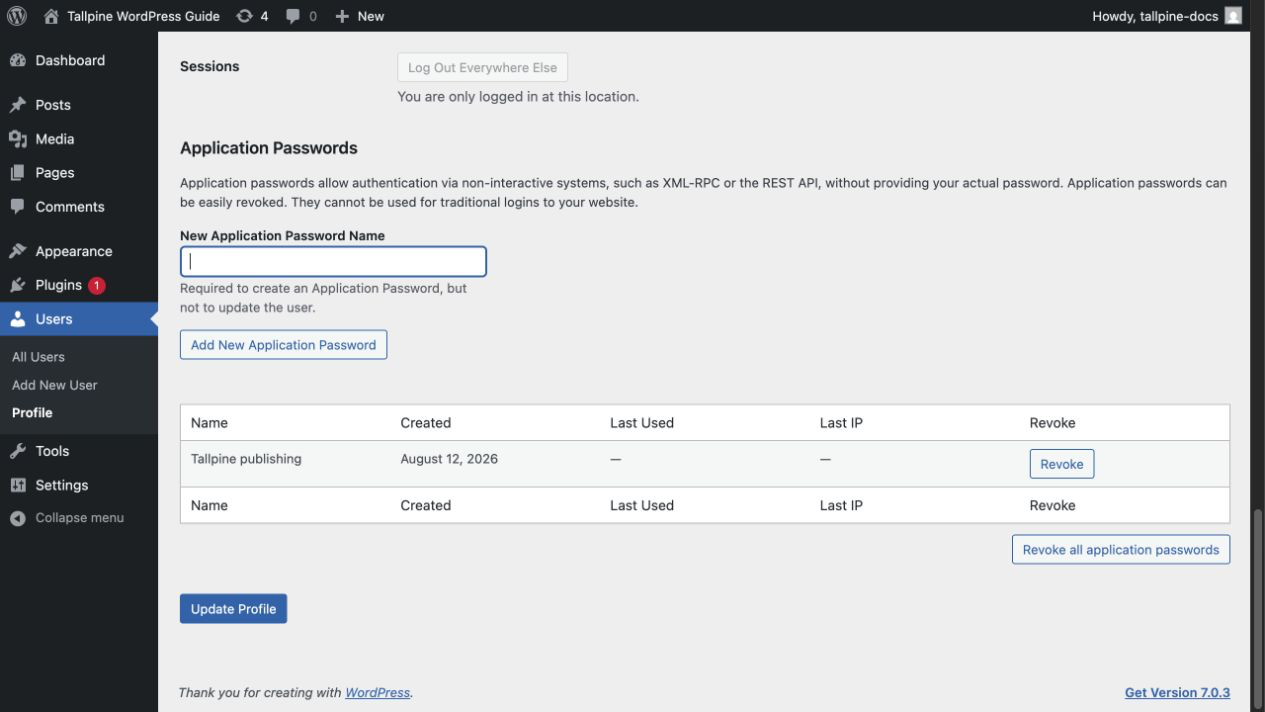The width and height of the screenshot is (1265, 712).
Task: Click Add New Application Password button
Action: point(283,345)
